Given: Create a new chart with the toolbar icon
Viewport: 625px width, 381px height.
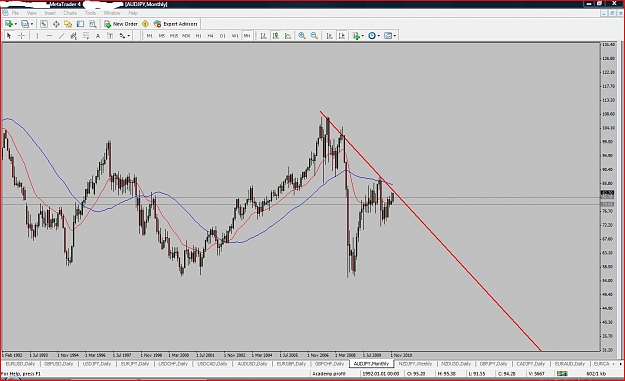Looking at the screenshot, I should (8, 24).
